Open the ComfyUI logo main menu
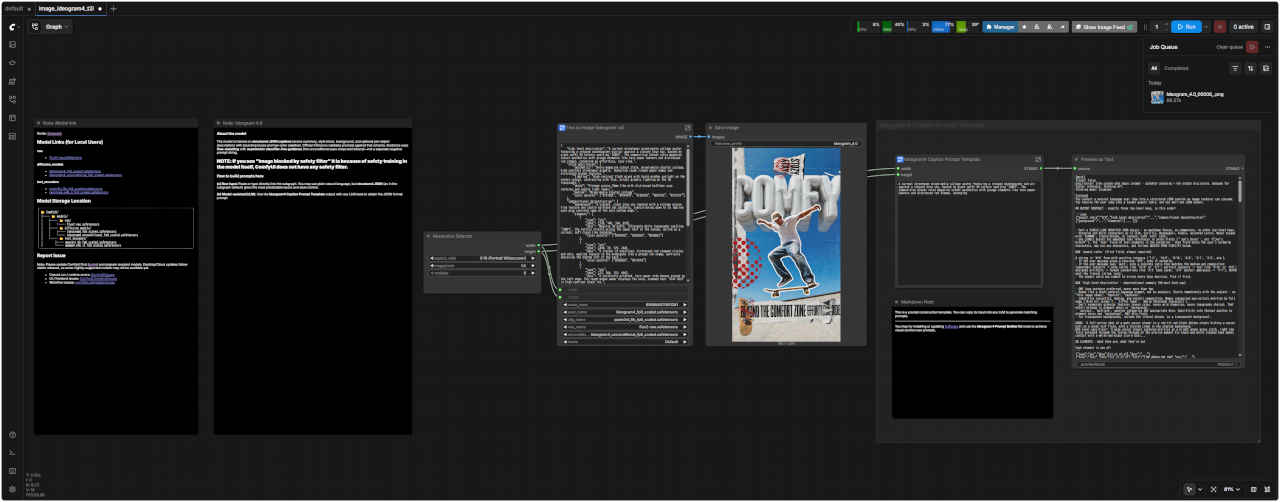Screen dimensions: 1280x502 [x=12, y=27]
